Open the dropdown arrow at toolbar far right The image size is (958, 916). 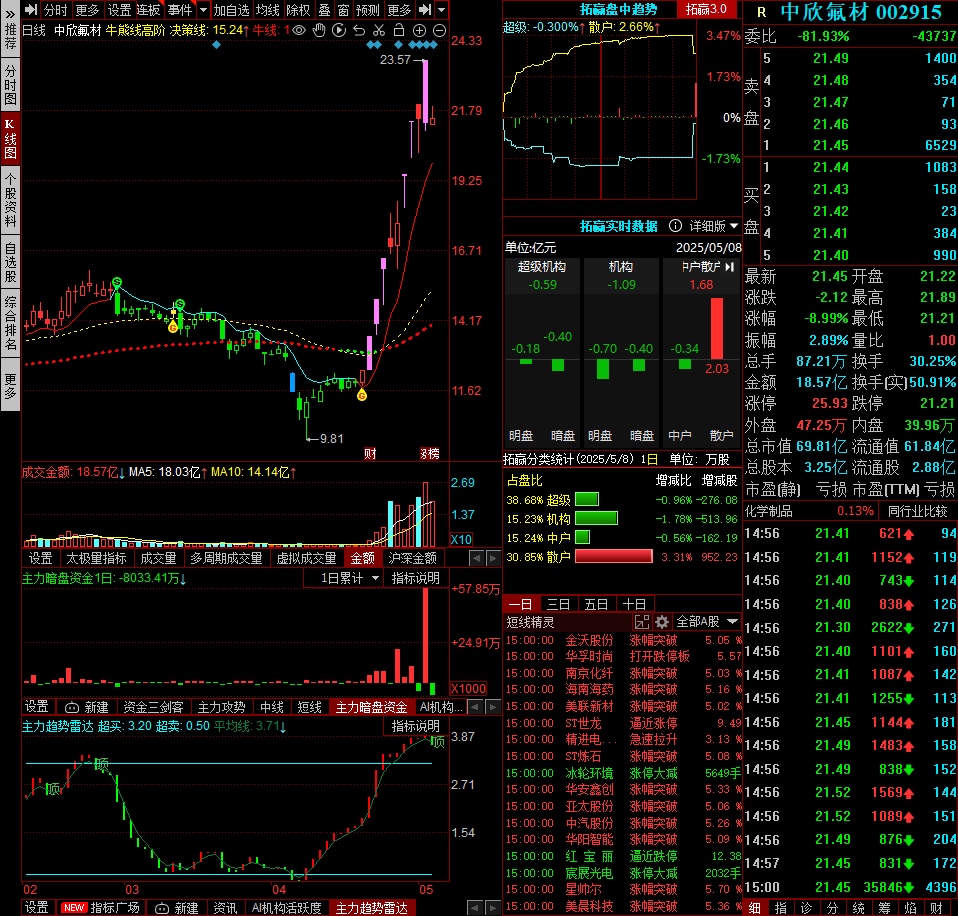click(442, 10)
